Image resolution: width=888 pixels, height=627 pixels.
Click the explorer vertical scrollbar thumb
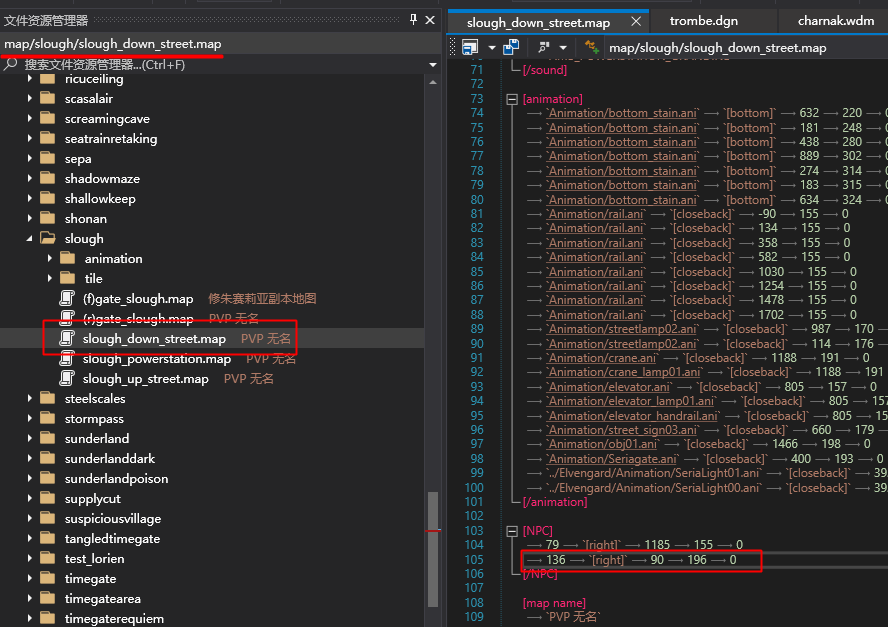click(x=433, y=548)
